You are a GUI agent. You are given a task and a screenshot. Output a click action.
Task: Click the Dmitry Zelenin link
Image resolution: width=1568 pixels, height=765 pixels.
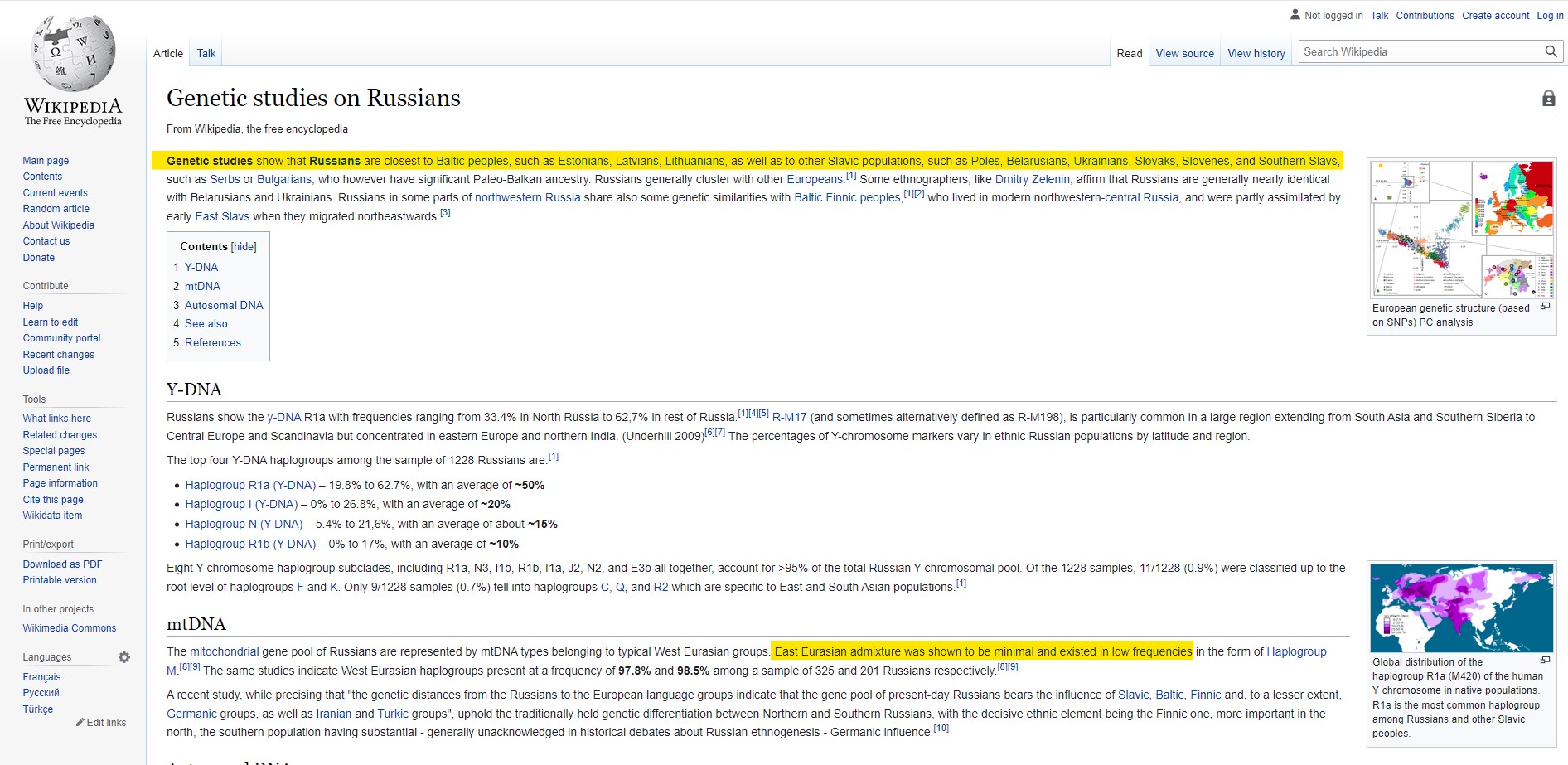tap(1033, 180)
